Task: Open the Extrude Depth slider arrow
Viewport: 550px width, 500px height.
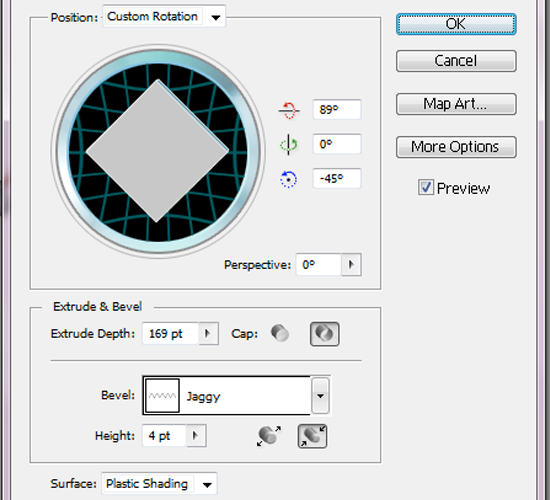Action: click(x=208, y=334)
